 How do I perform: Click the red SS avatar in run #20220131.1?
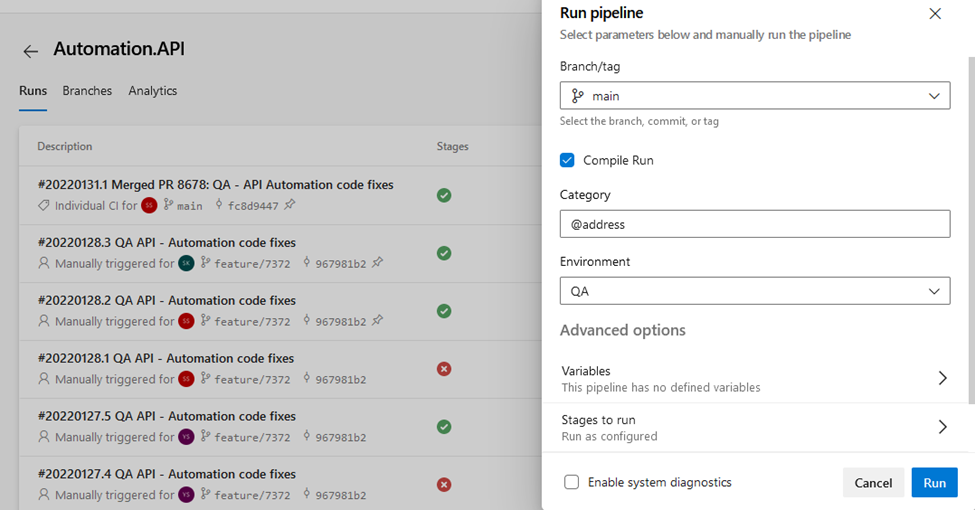coord(149,205)
